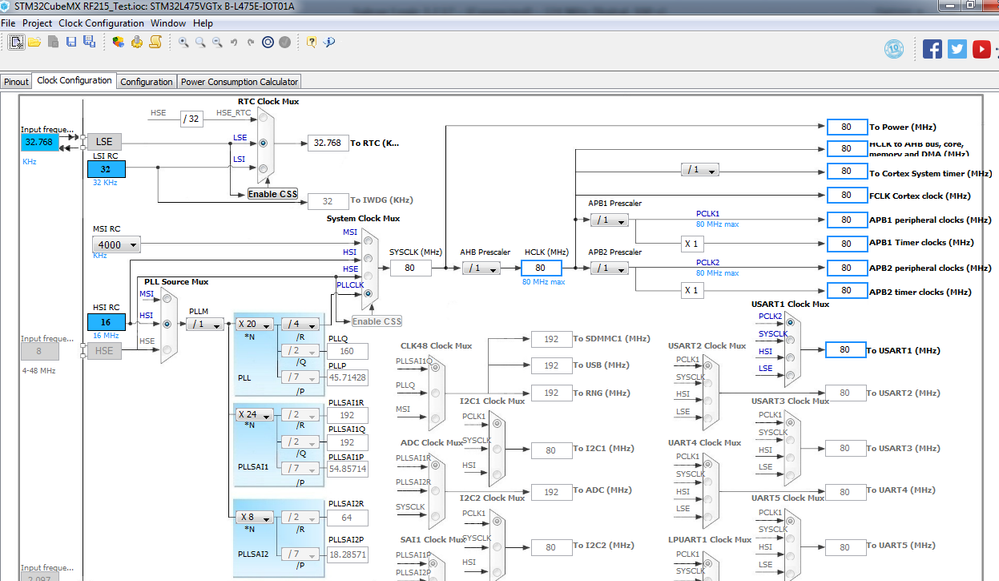Click the New Project toolbar icon
Viewport: 999px width, 581px height.
point(17,43)
